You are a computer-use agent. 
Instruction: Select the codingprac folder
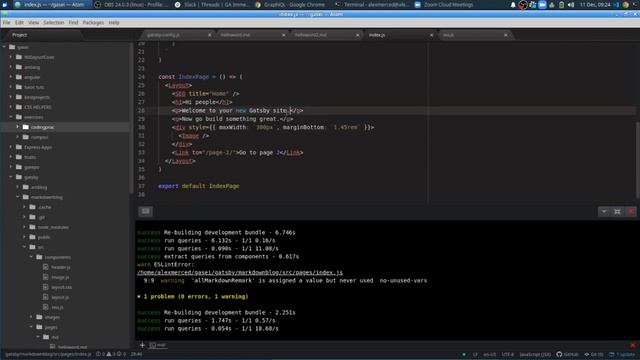click(42, 127)
